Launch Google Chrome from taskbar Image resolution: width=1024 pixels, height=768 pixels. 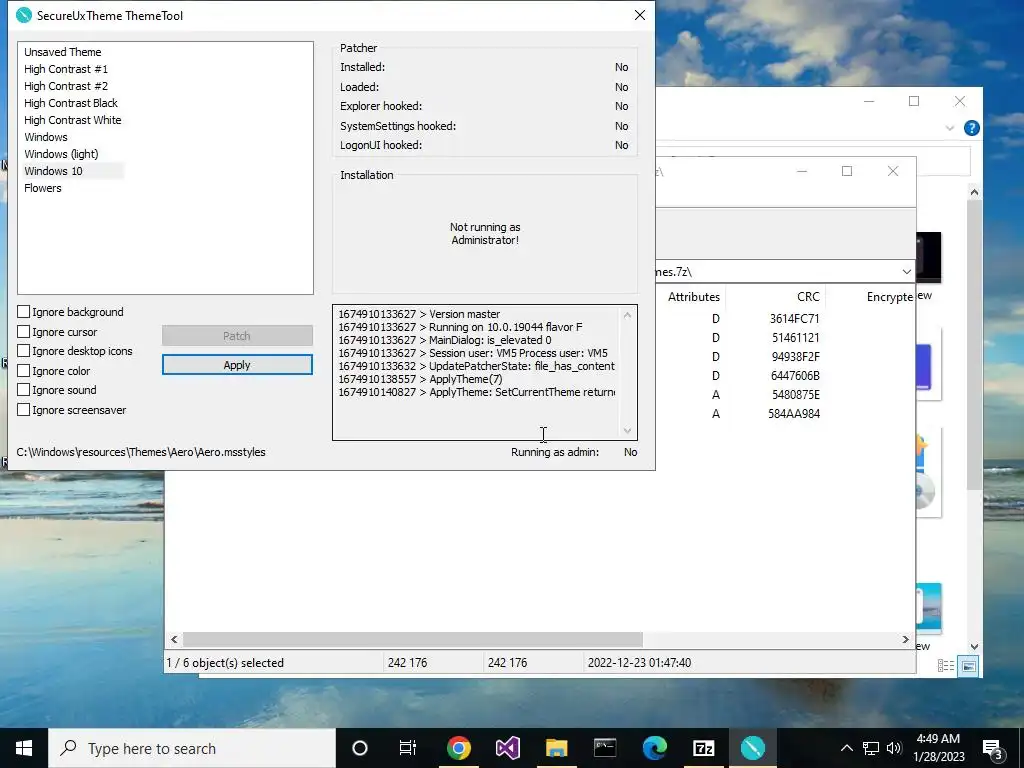[x=458, y=748]
